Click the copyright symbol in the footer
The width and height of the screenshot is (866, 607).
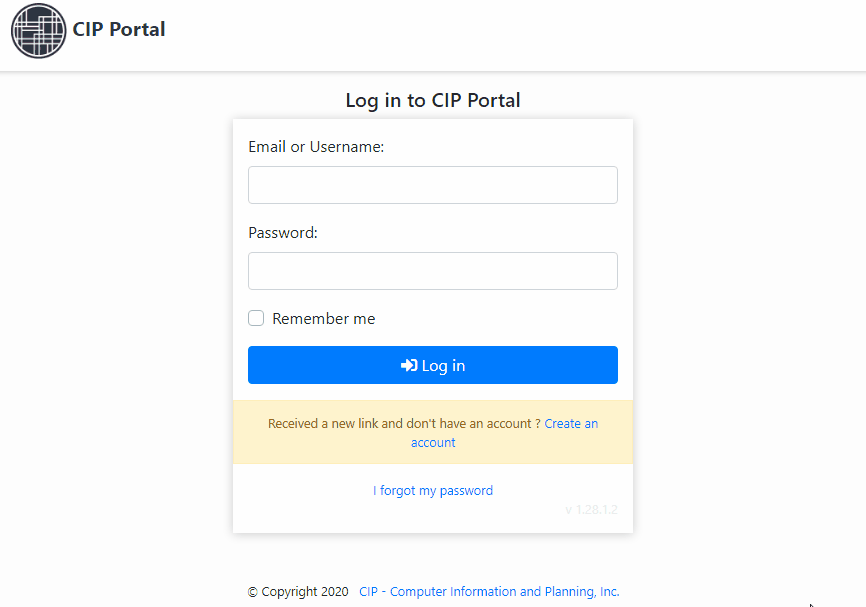point(252,592)
